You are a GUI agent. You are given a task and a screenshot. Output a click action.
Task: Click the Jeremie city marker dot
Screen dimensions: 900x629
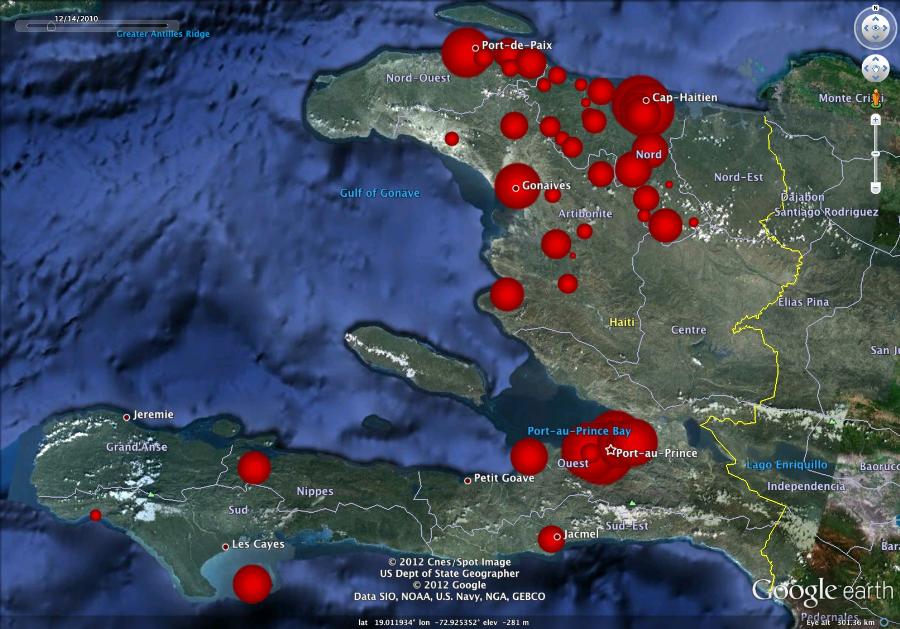pos(126,417)
